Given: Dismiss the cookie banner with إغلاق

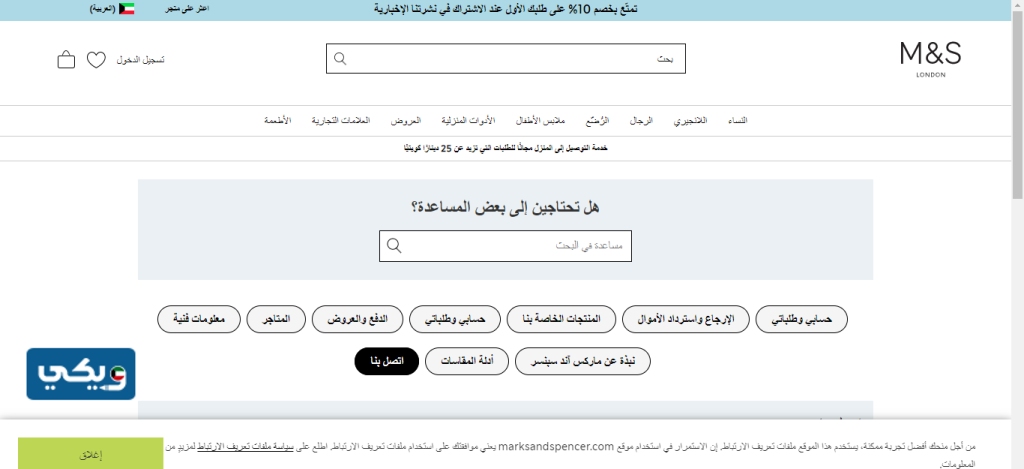Looking at the screenshot, I should pos(90,453).
